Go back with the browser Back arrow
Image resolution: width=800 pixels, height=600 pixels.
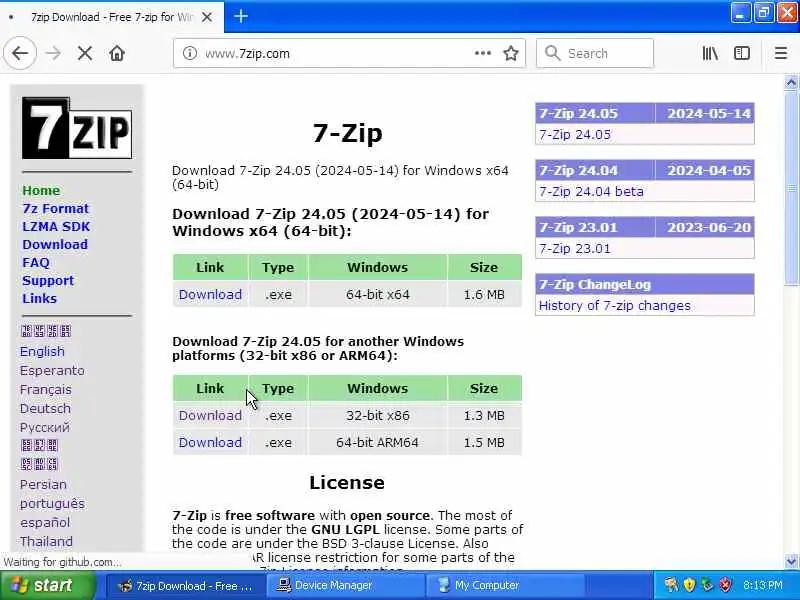(x=20, y=53)
